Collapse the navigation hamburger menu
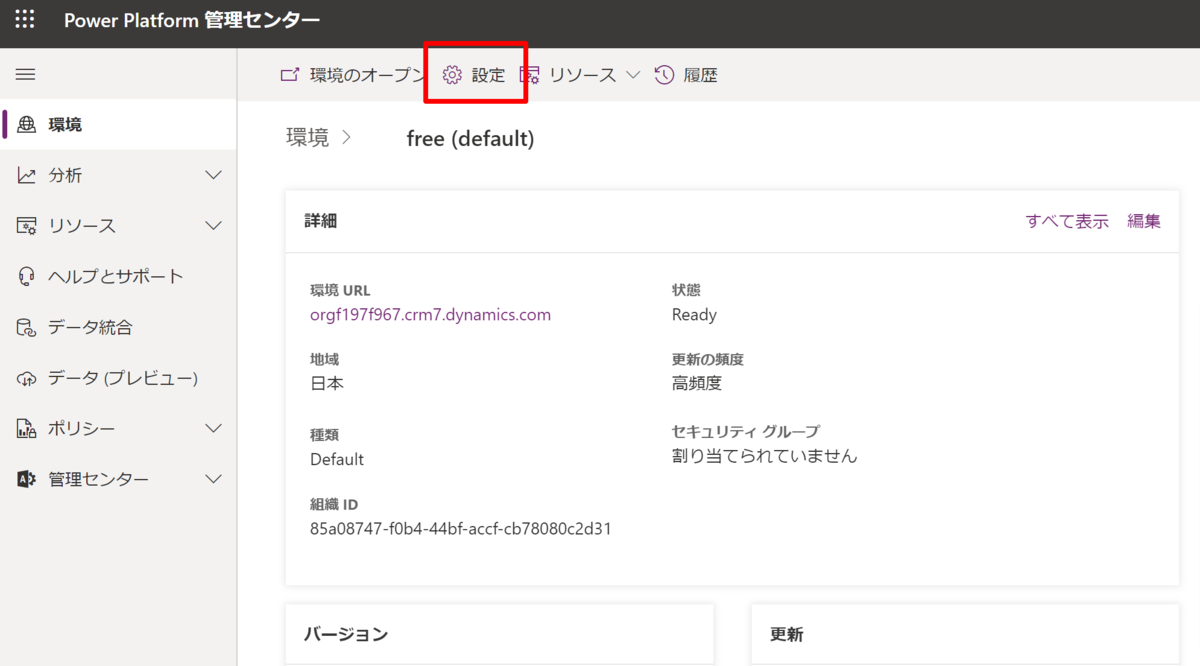1200x666 pixels. (x=26, y=74)
